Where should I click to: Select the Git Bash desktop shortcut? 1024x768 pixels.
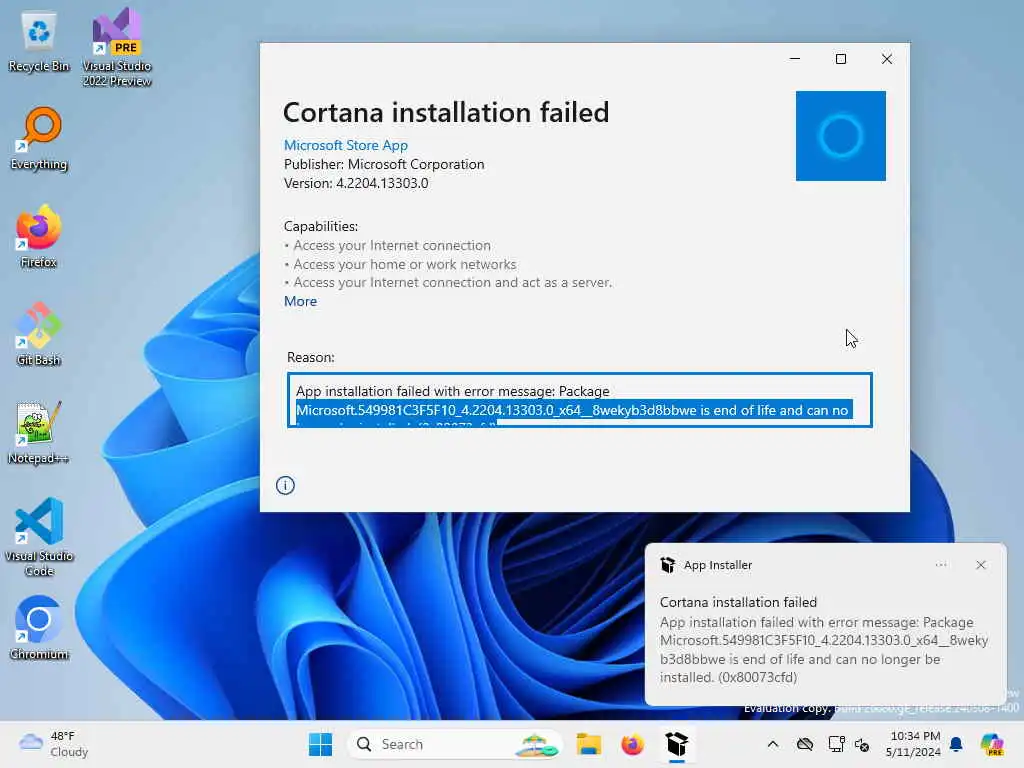point(39,334)
